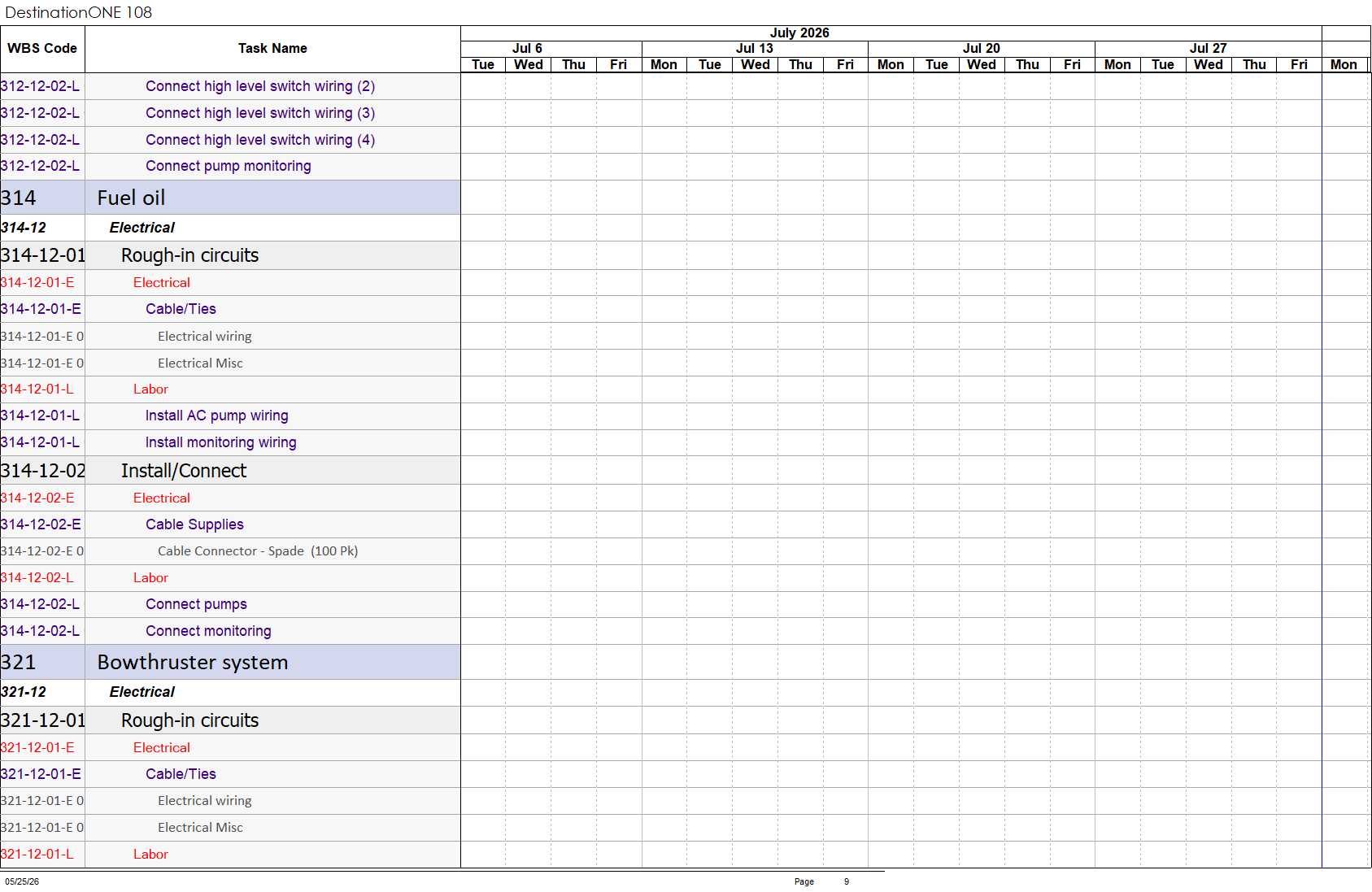
Task: Click the WBS code 321-12-01 cell
Action: point(42,720)
